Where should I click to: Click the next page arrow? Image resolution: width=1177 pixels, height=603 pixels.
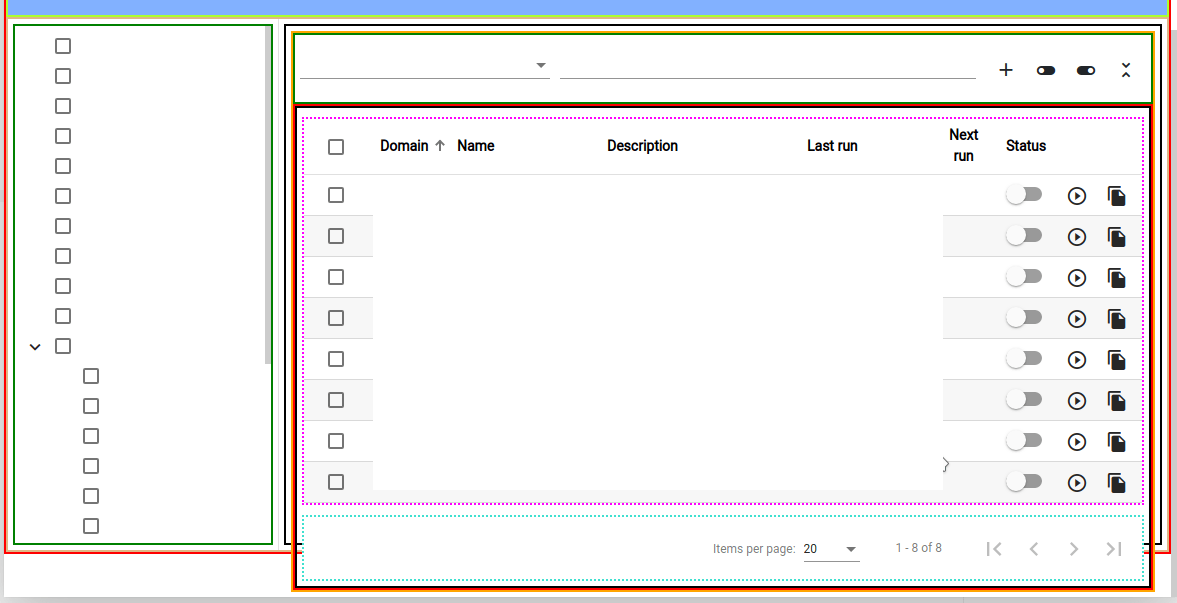pyautogui.click(x=1074, y=548)
